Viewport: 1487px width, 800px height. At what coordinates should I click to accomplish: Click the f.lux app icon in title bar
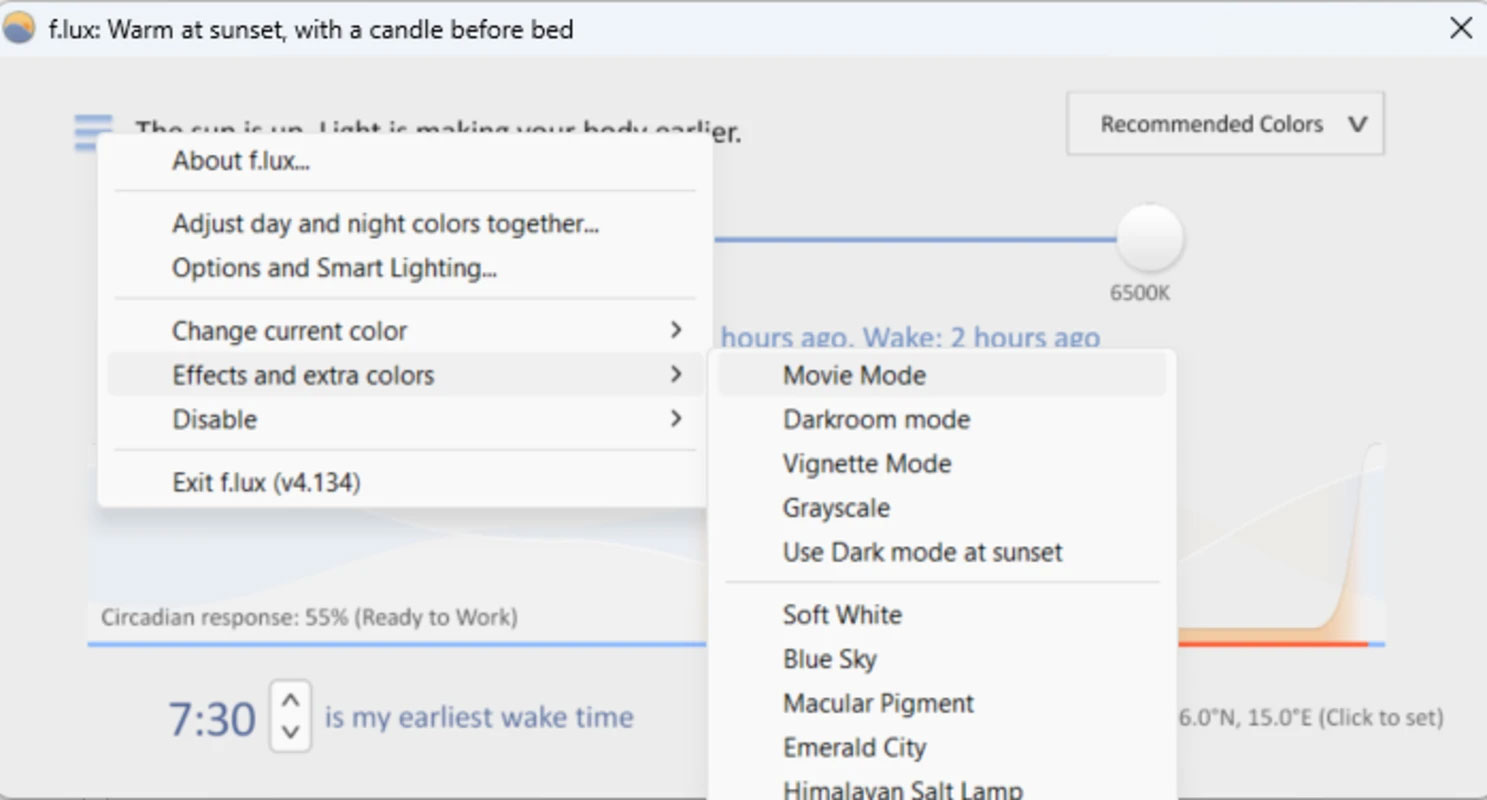point(20,28)
